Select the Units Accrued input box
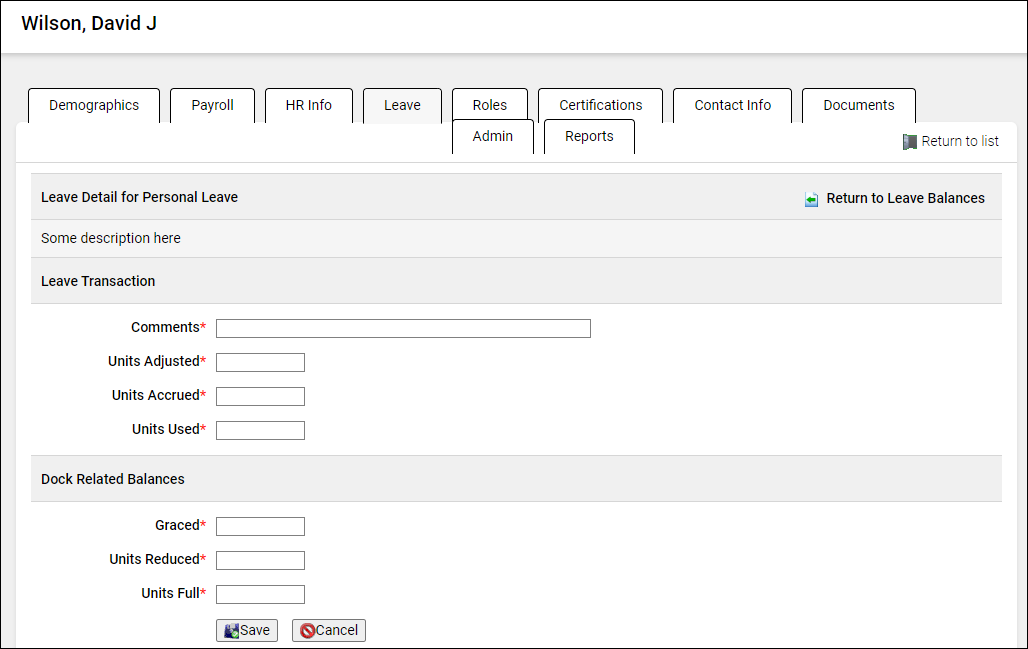 (x=260, y=396)
